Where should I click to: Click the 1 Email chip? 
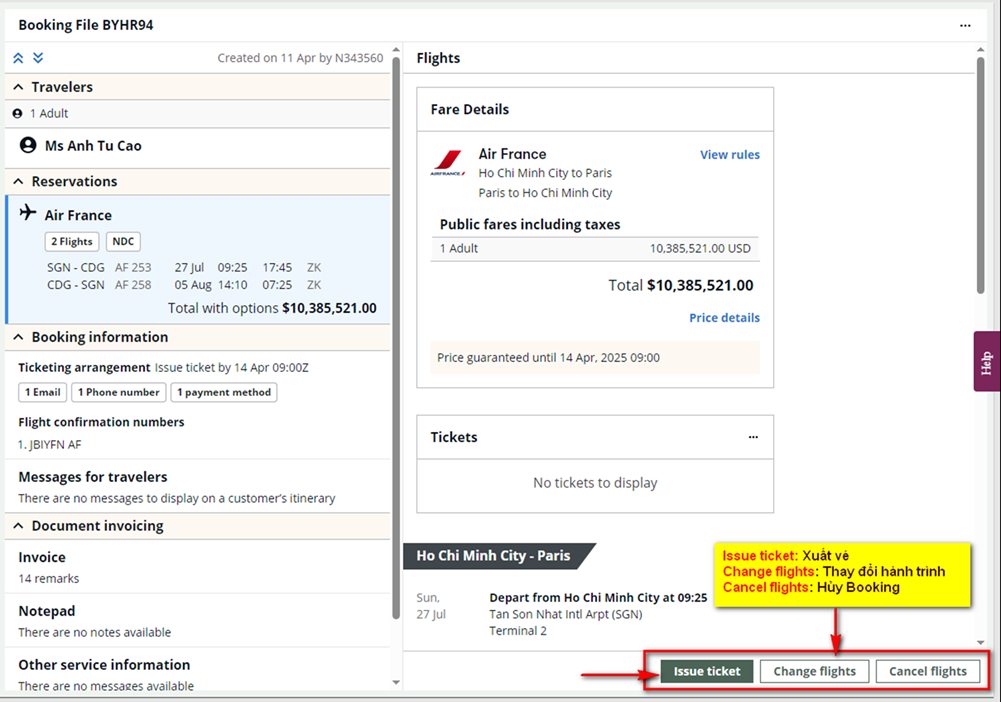coord(43,392)
